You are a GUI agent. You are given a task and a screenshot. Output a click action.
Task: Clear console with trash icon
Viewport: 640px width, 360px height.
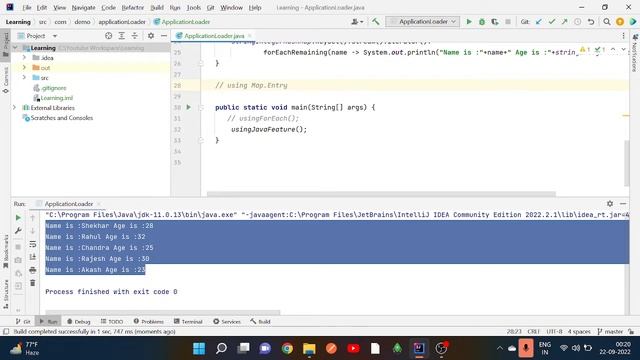(x=33, y=283)
